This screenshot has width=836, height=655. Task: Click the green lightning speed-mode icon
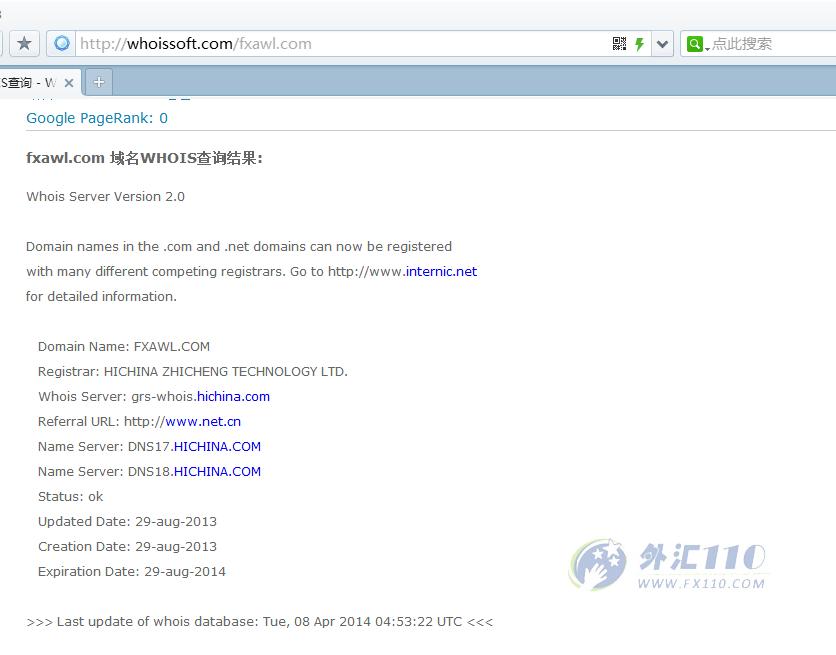click(x=639, y=44)
